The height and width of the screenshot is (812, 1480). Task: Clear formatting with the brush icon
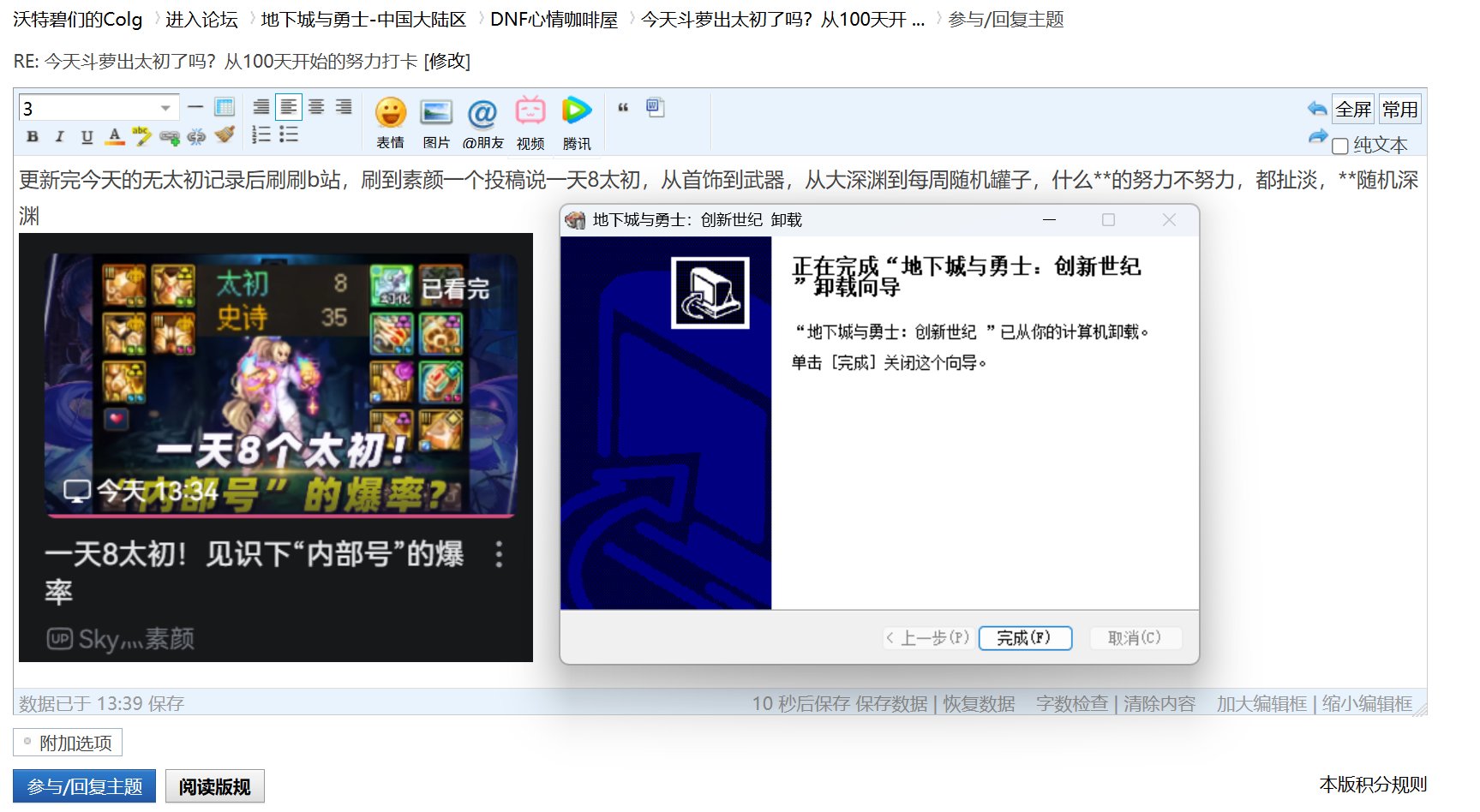(x=225, y=134)
